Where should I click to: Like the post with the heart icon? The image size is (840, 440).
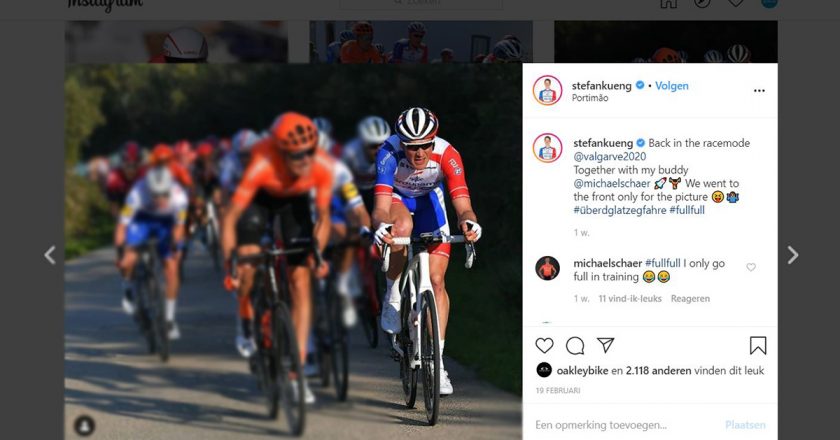point(544,346)
